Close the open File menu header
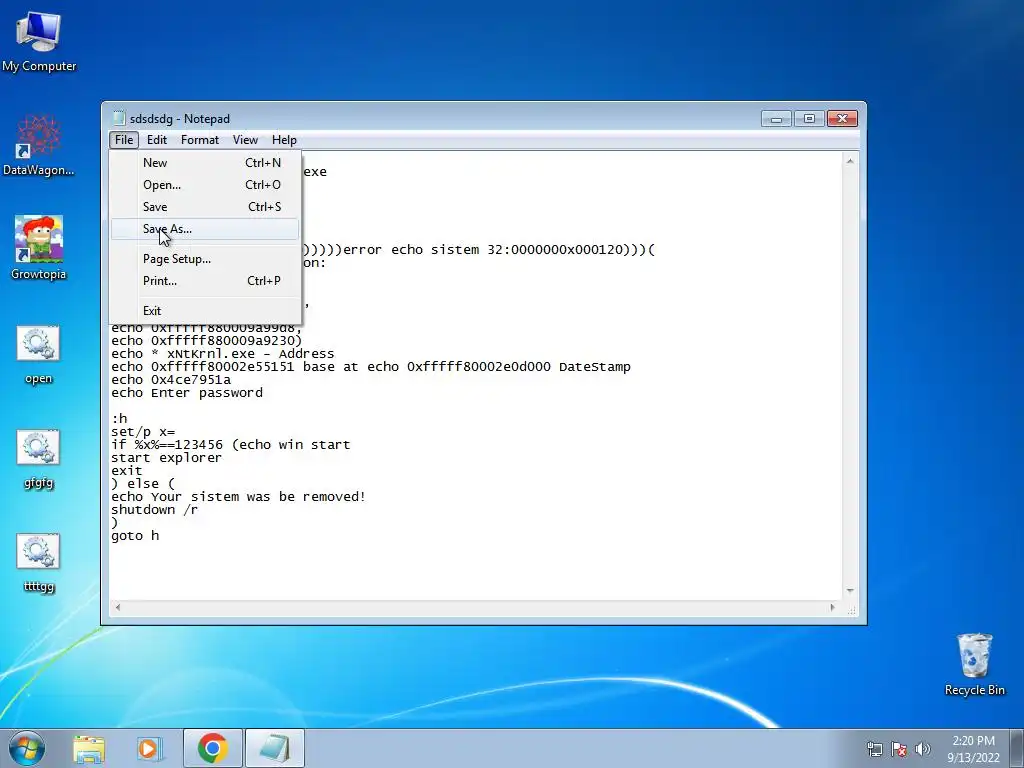This screenshot has height=768, width=1024. coord(123,140)
